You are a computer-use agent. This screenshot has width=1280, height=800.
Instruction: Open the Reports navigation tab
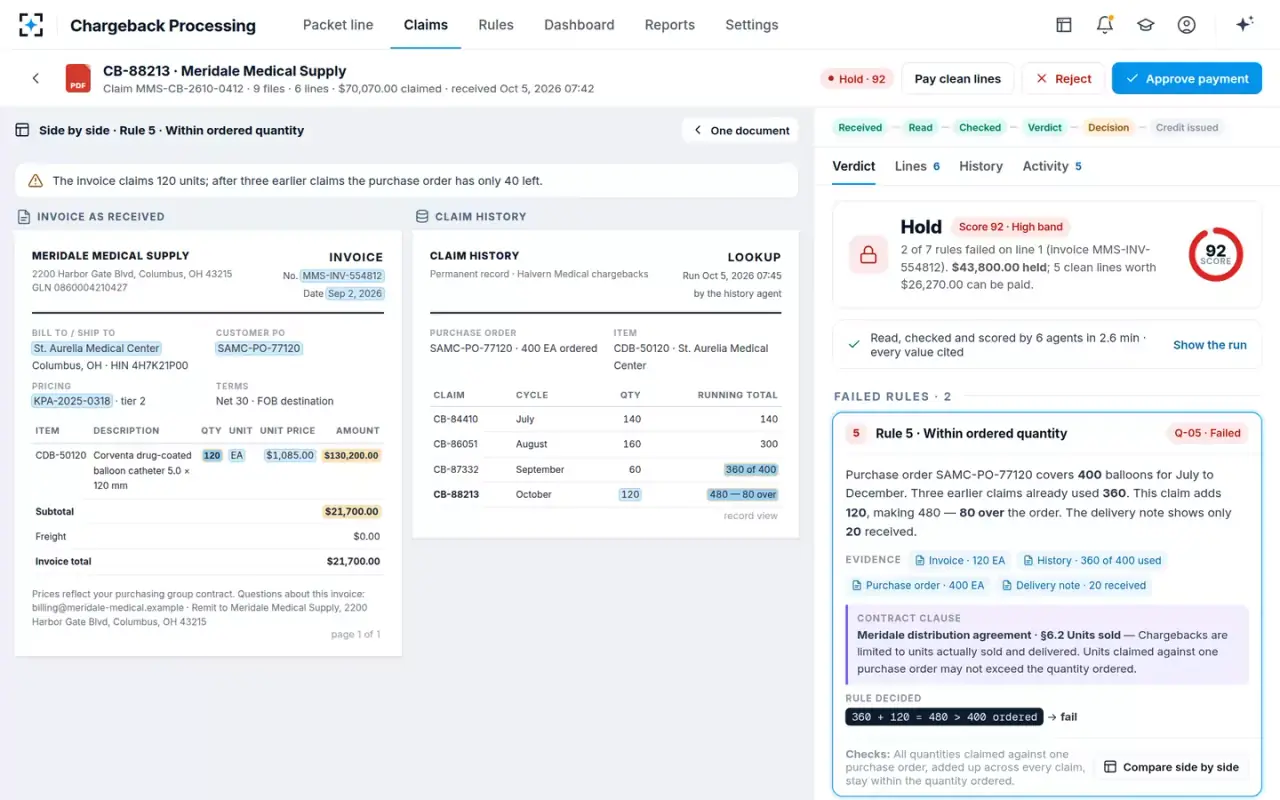pos(670,25)
